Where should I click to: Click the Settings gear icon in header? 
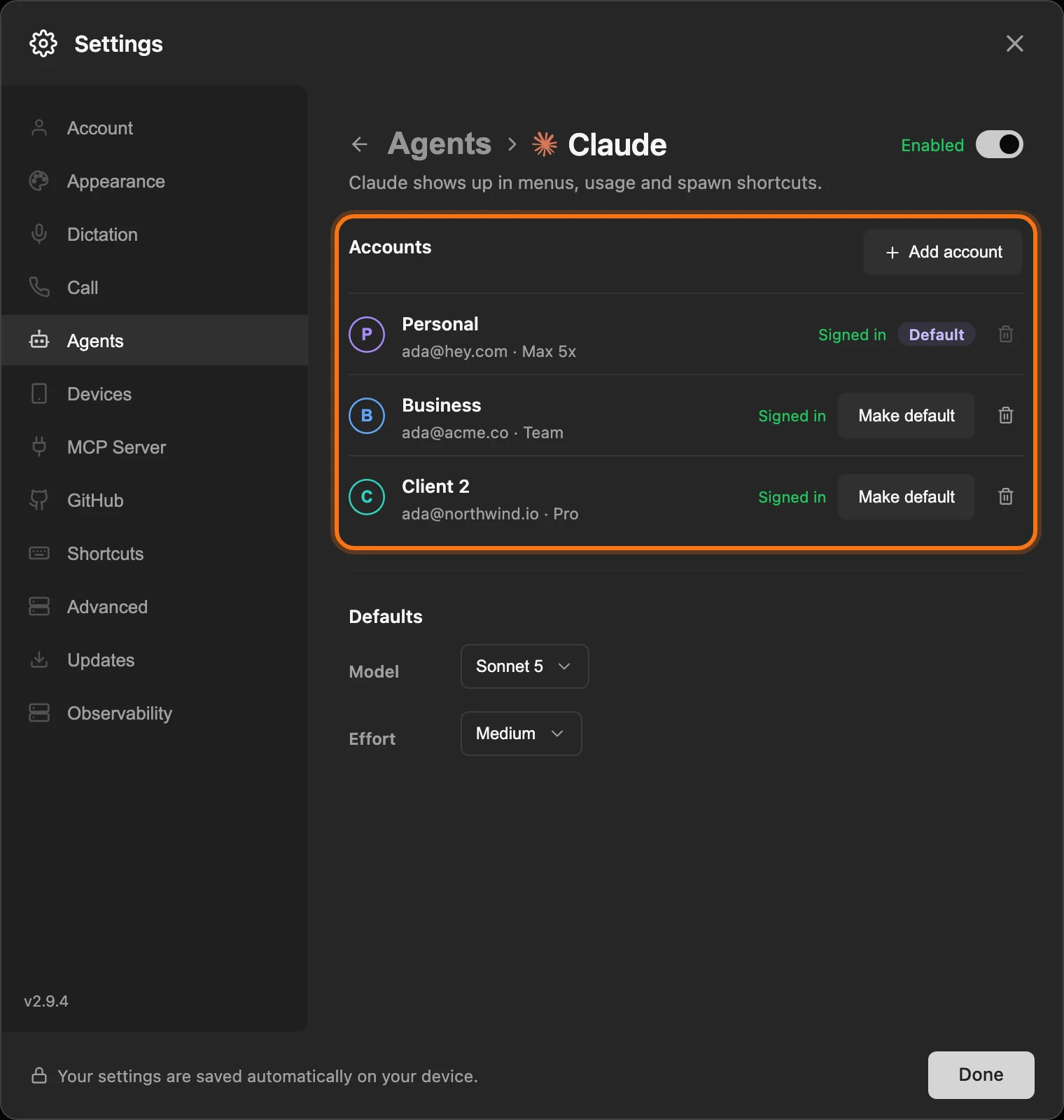click(43, 43)
